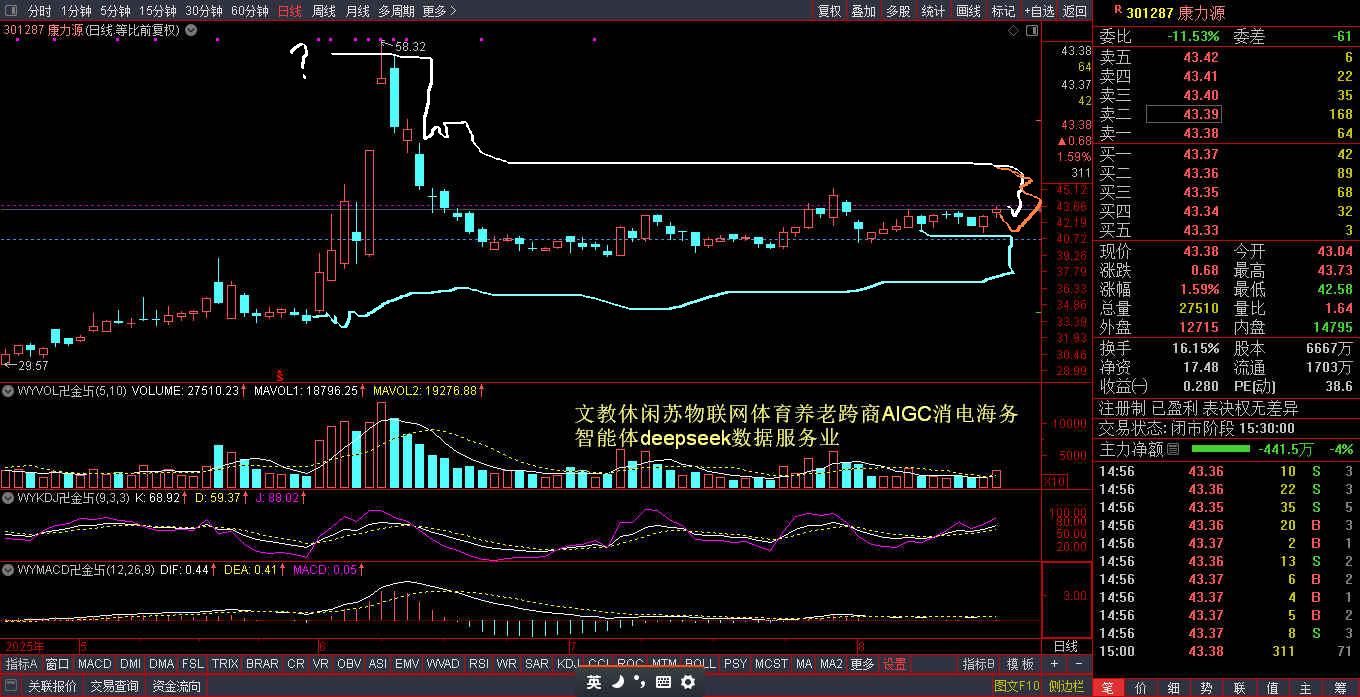Image resolution: width=1360 pixels, height=697 pixels.
Task: Open 资金流向 capital flow
Action: (x=176, y=686)
